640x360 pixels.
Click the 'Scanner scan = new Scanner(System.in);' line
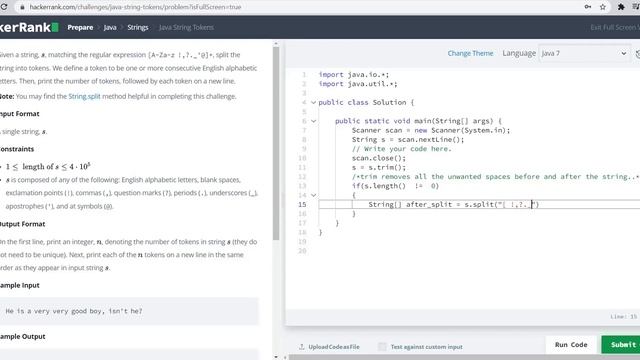click(431, 130)
